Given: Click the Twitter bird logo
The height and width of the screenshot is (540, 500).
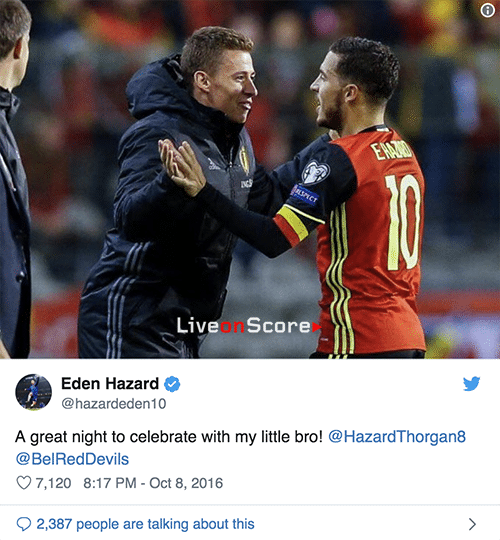Looking at the screenshot, I should (x=471, y=384).
